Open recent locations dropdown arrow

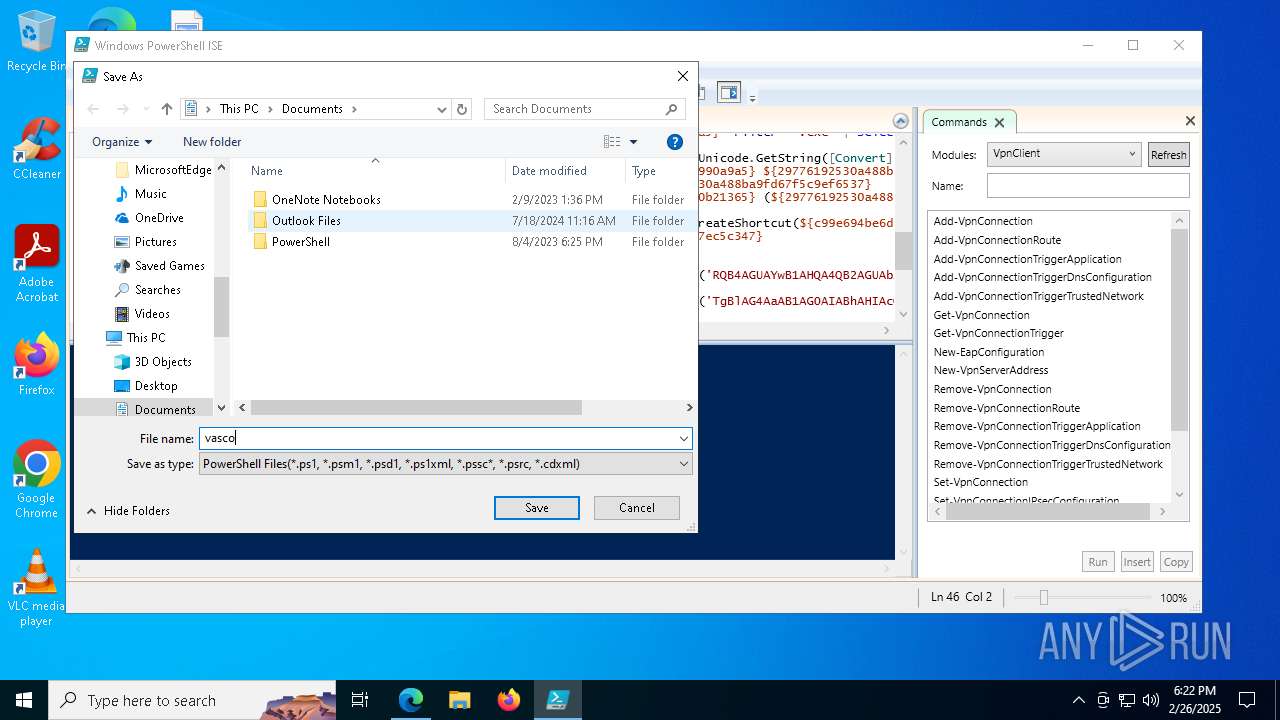pos(146,109)
